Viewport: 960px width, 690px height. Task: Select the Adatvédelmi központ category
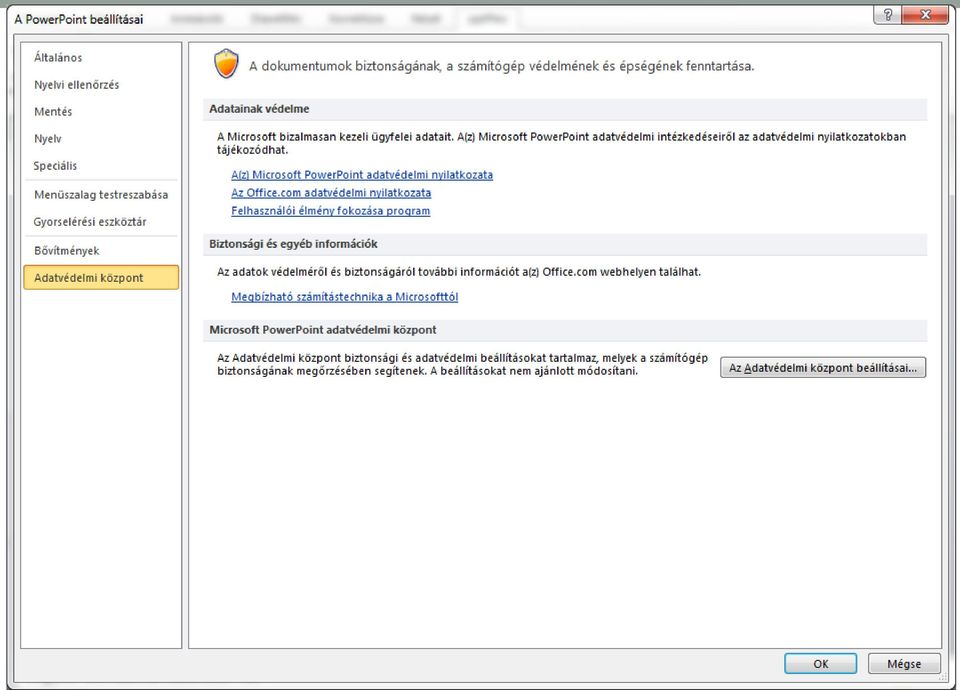tap(101, 277)
